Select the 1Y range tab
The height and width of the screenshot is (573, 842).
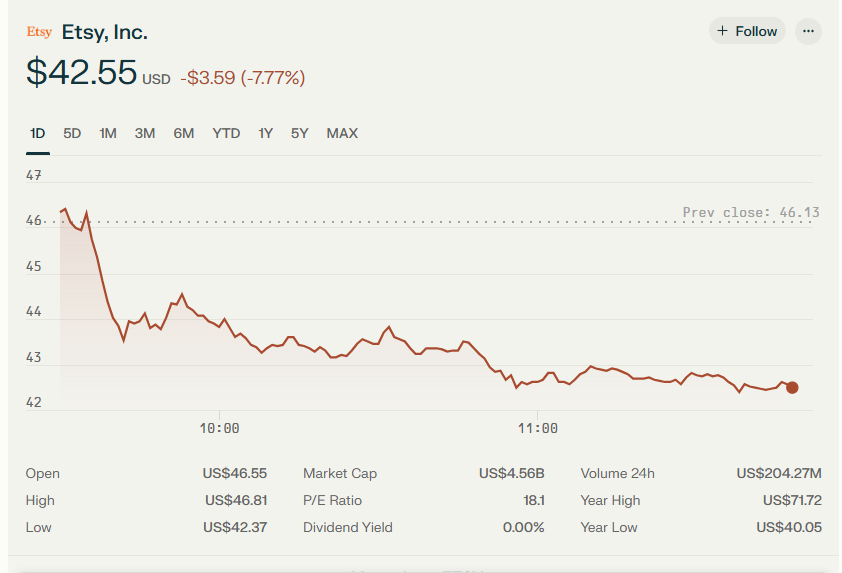pyautogui.click(x=265, y=133)
